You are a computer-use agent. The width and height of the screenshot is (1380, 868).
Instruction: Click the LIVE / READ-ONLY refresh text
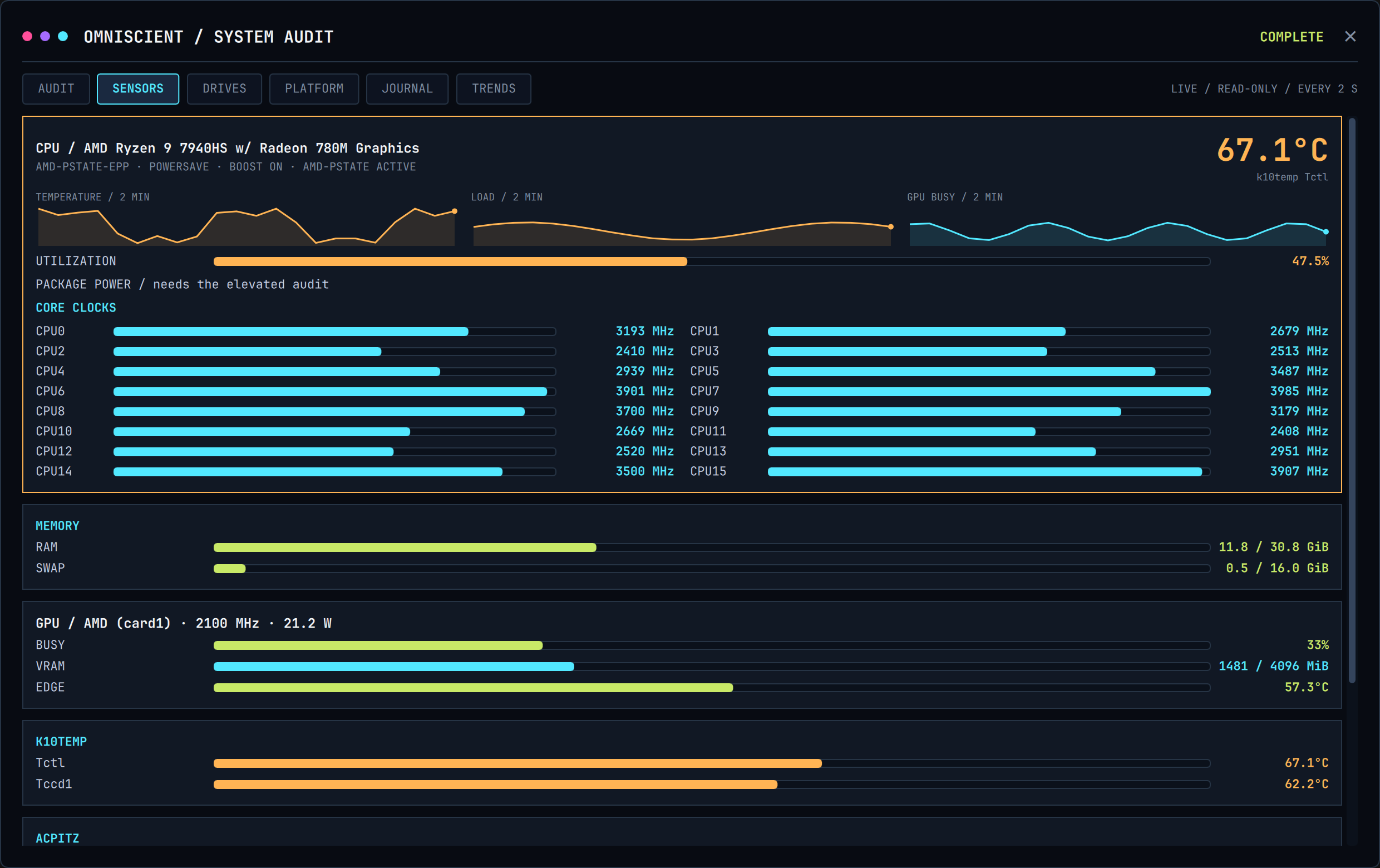coord(1264,89)
